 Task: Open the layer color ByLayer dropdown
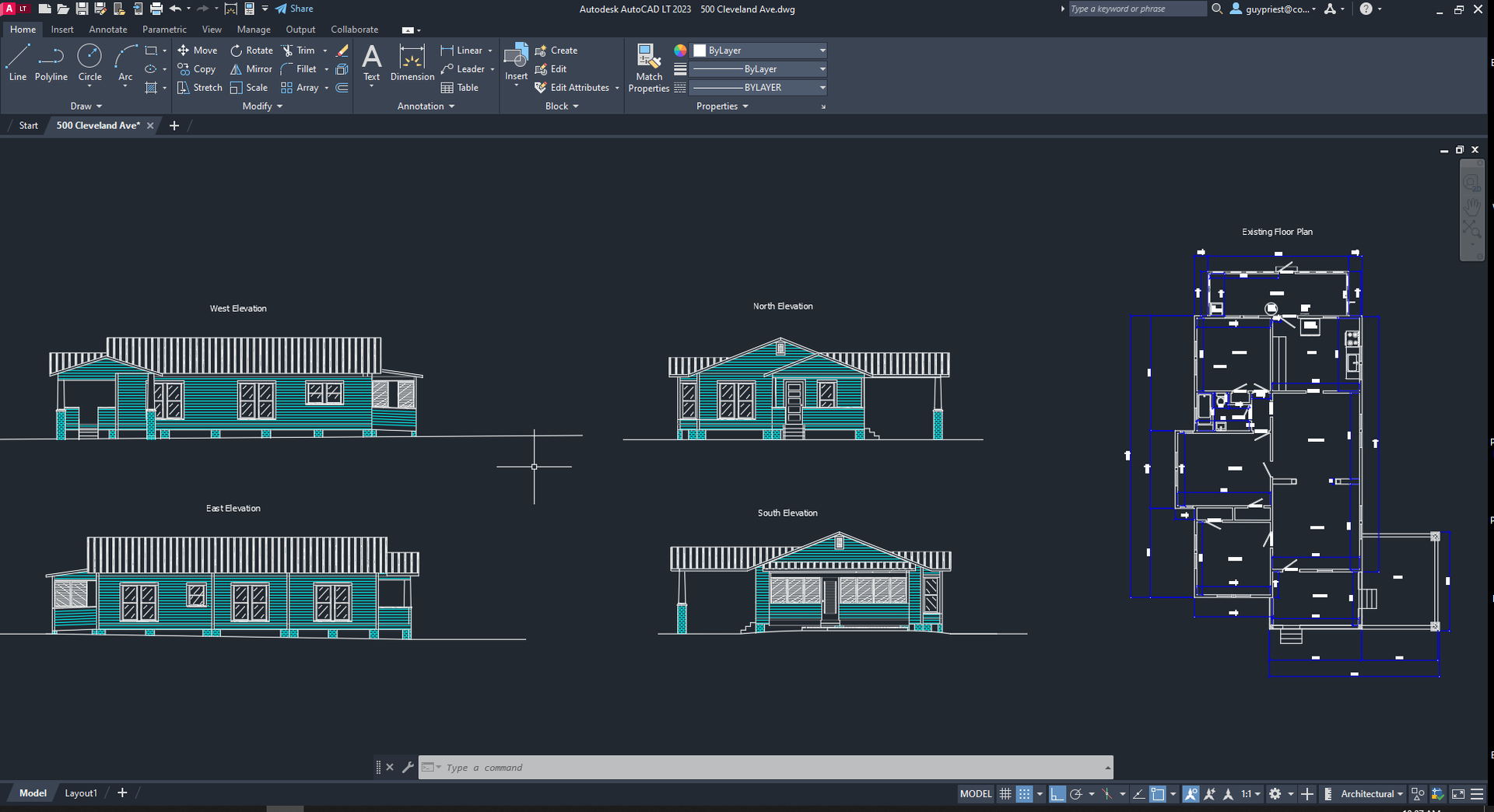pos(759,51)
